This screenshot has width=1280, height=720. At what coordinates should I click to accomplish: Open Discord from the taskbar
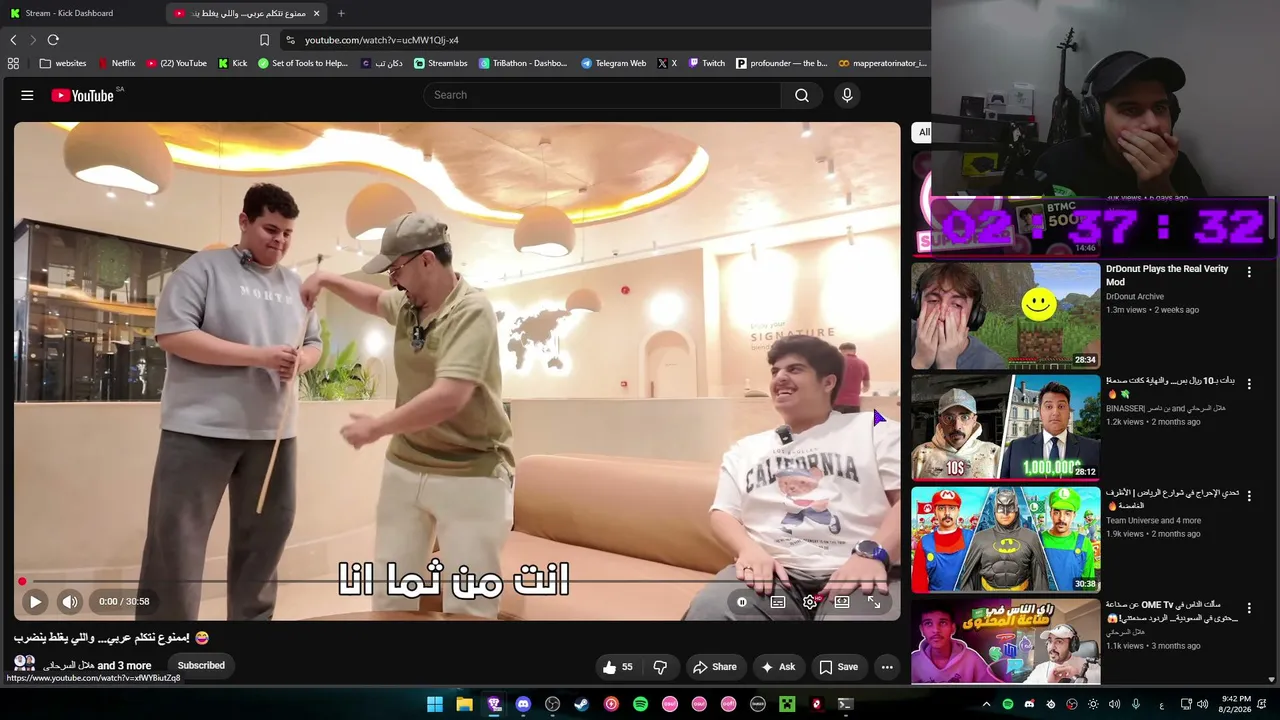(x=523, y=704)
